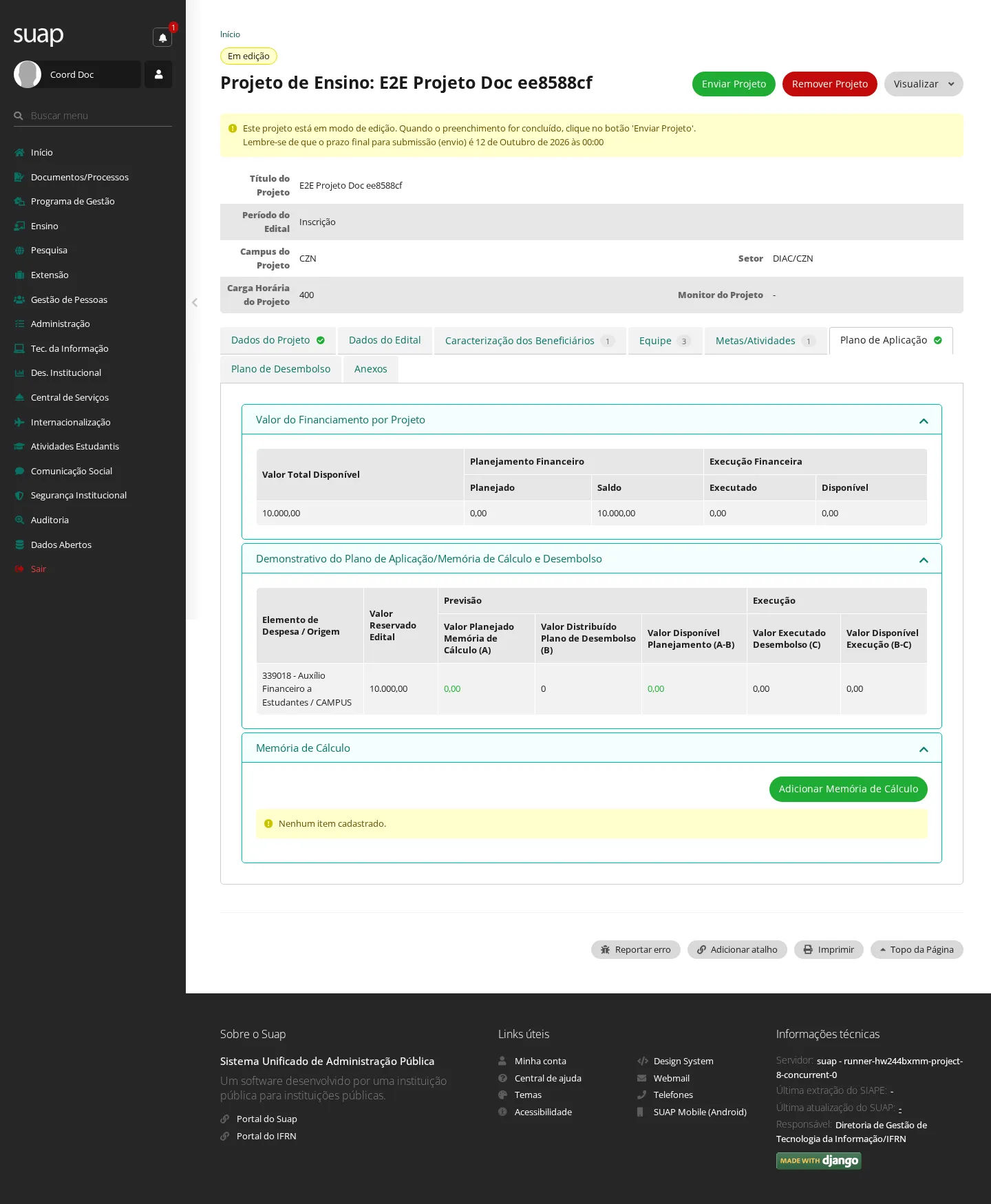Open the Visualizar dropdown
The height and width of the screenshot is (1204, 991).
coord(924,84)
